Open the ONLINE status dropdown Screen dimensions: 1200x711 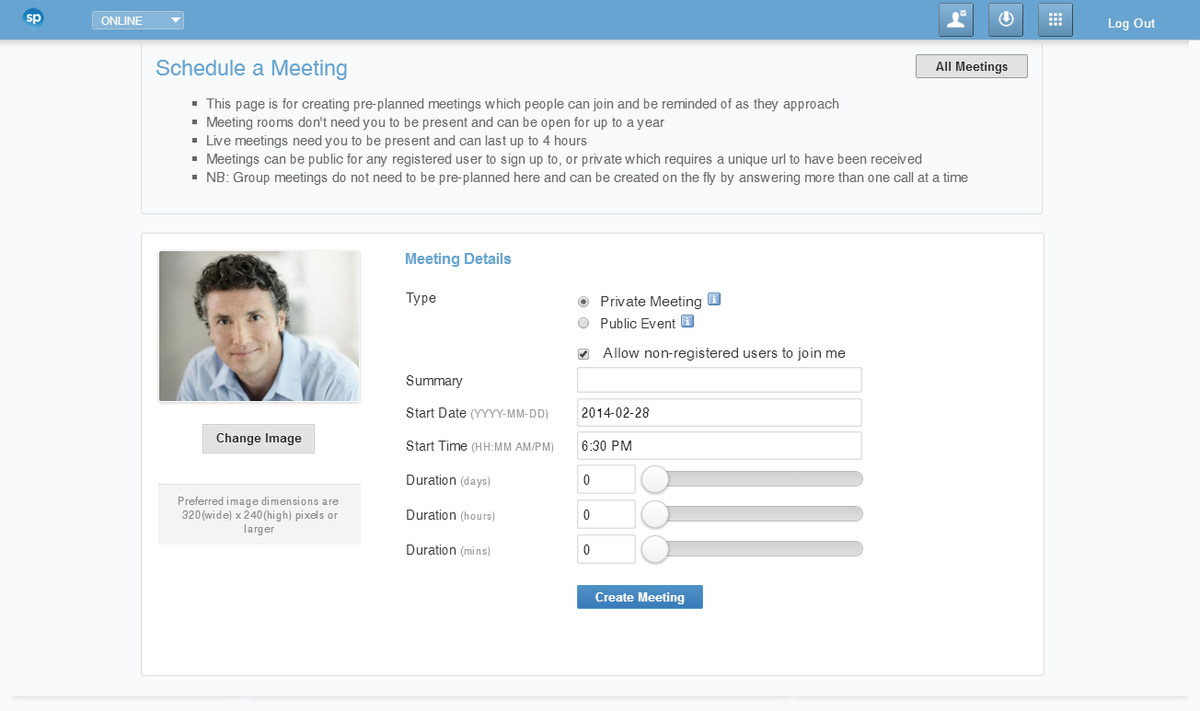tap(138, 20)
